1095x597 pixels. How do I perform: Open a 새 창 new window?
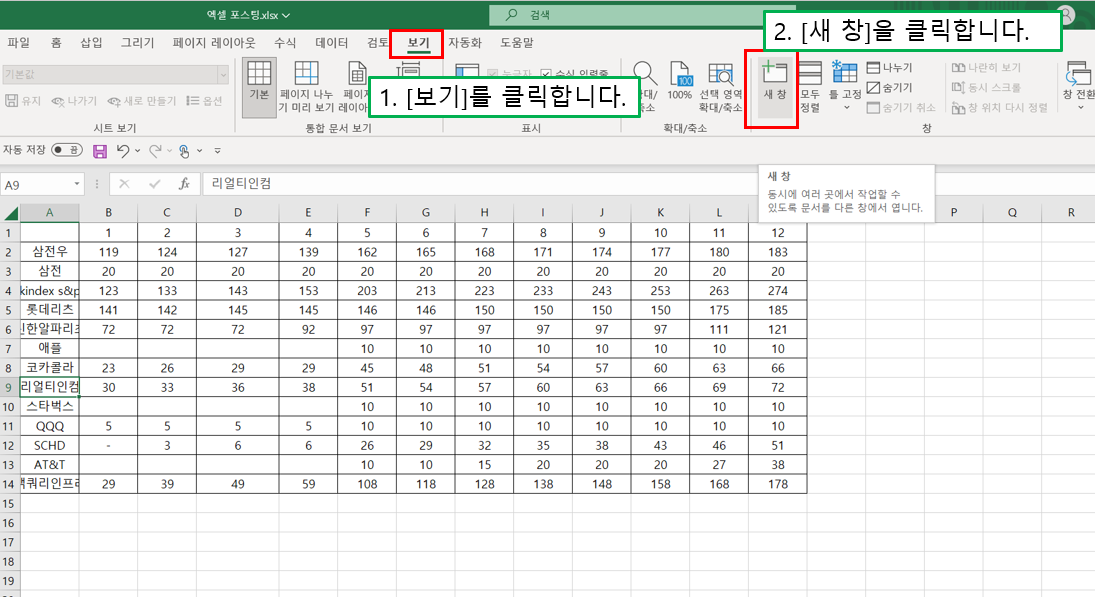774,87
